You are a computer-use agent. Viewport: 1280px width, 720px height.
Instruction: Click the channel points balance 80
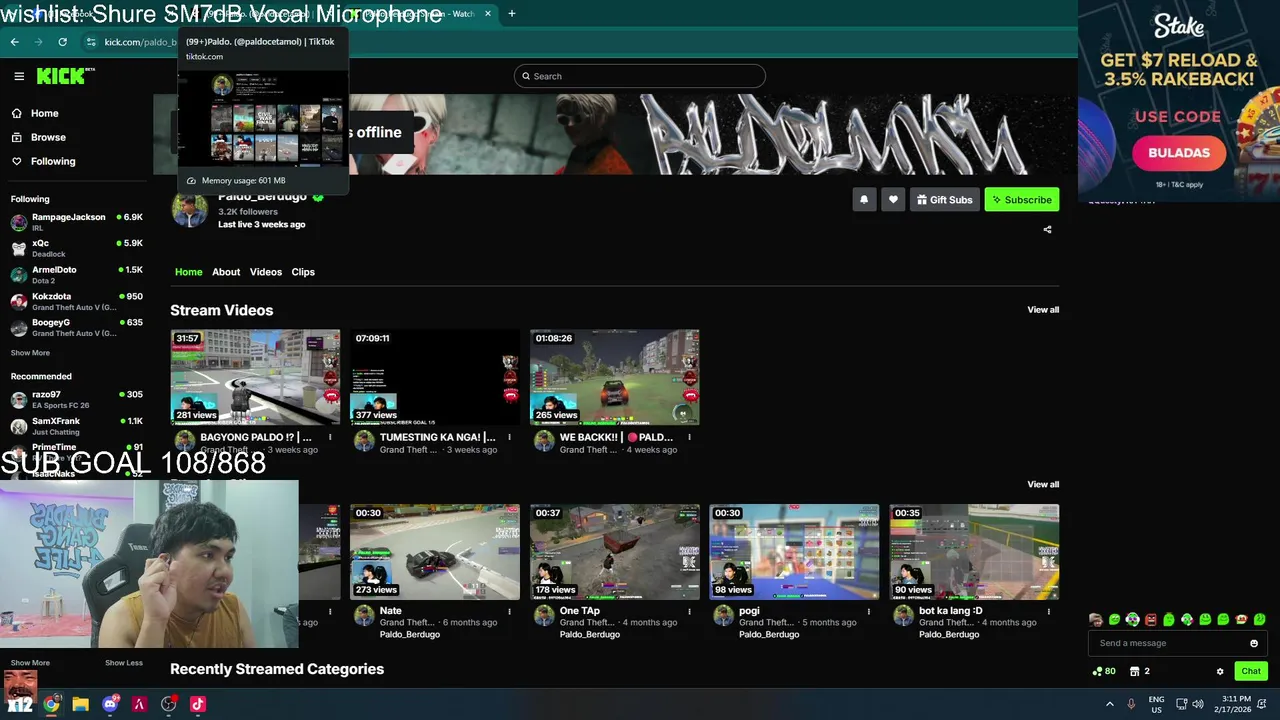click(x=1104, y=672)
